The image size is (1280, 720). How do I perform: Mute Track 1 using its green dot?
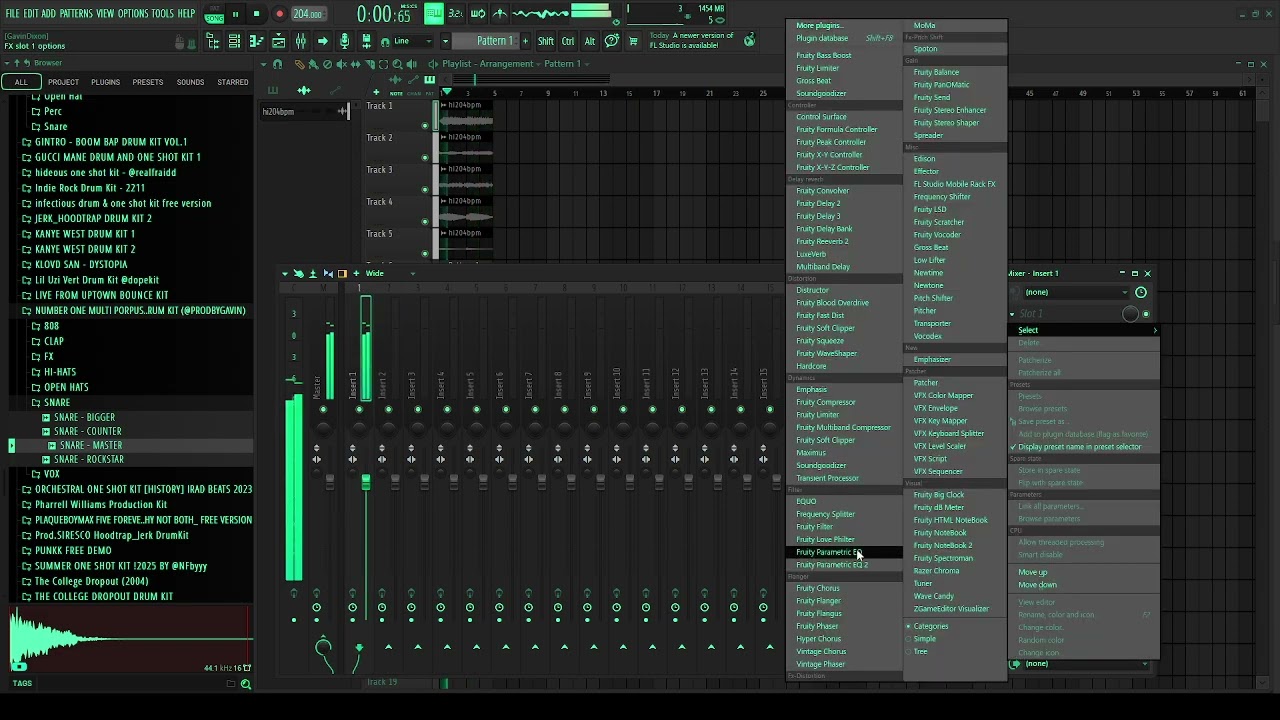(425, 126)
